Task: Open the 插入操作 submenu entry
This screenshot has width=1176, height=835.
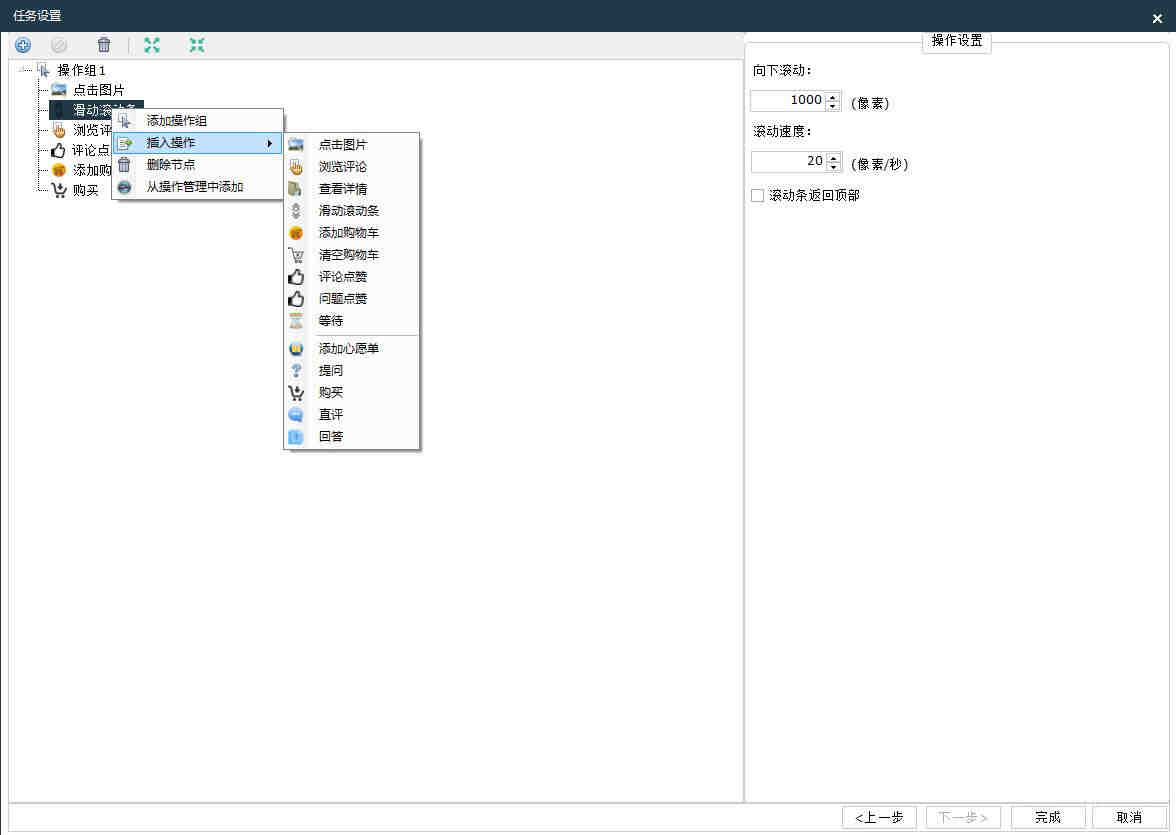Action: 198,143
